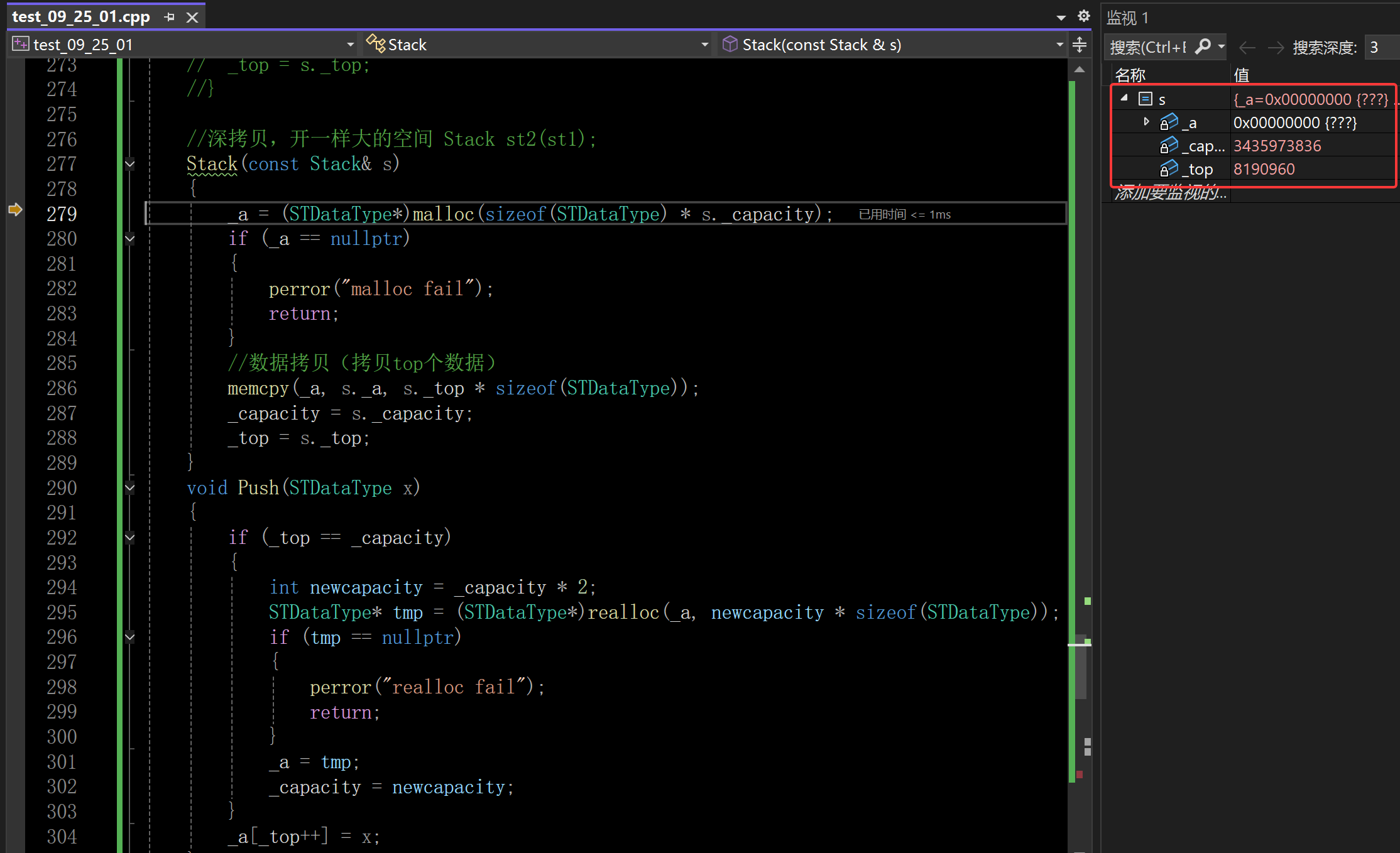
Task: Collapse the Push function at line 290
Action: coord(130,488)
